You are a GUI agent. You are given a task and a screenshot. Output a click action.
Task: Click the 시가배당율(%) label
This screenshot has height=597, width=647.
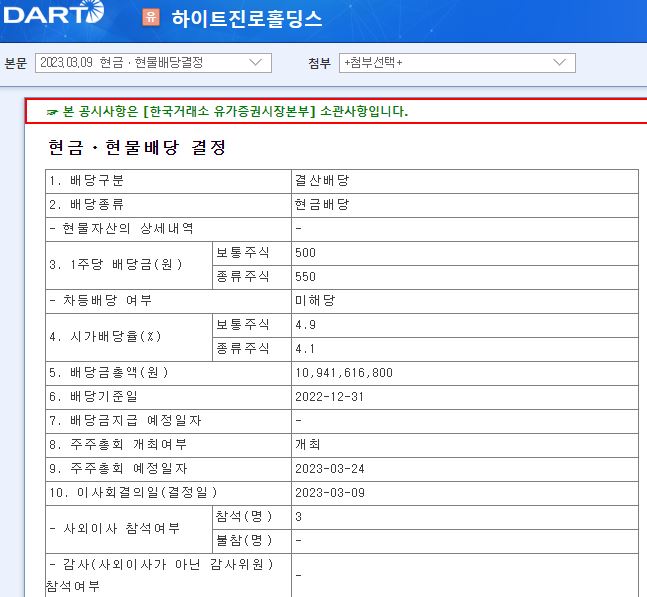pos(105,337)
